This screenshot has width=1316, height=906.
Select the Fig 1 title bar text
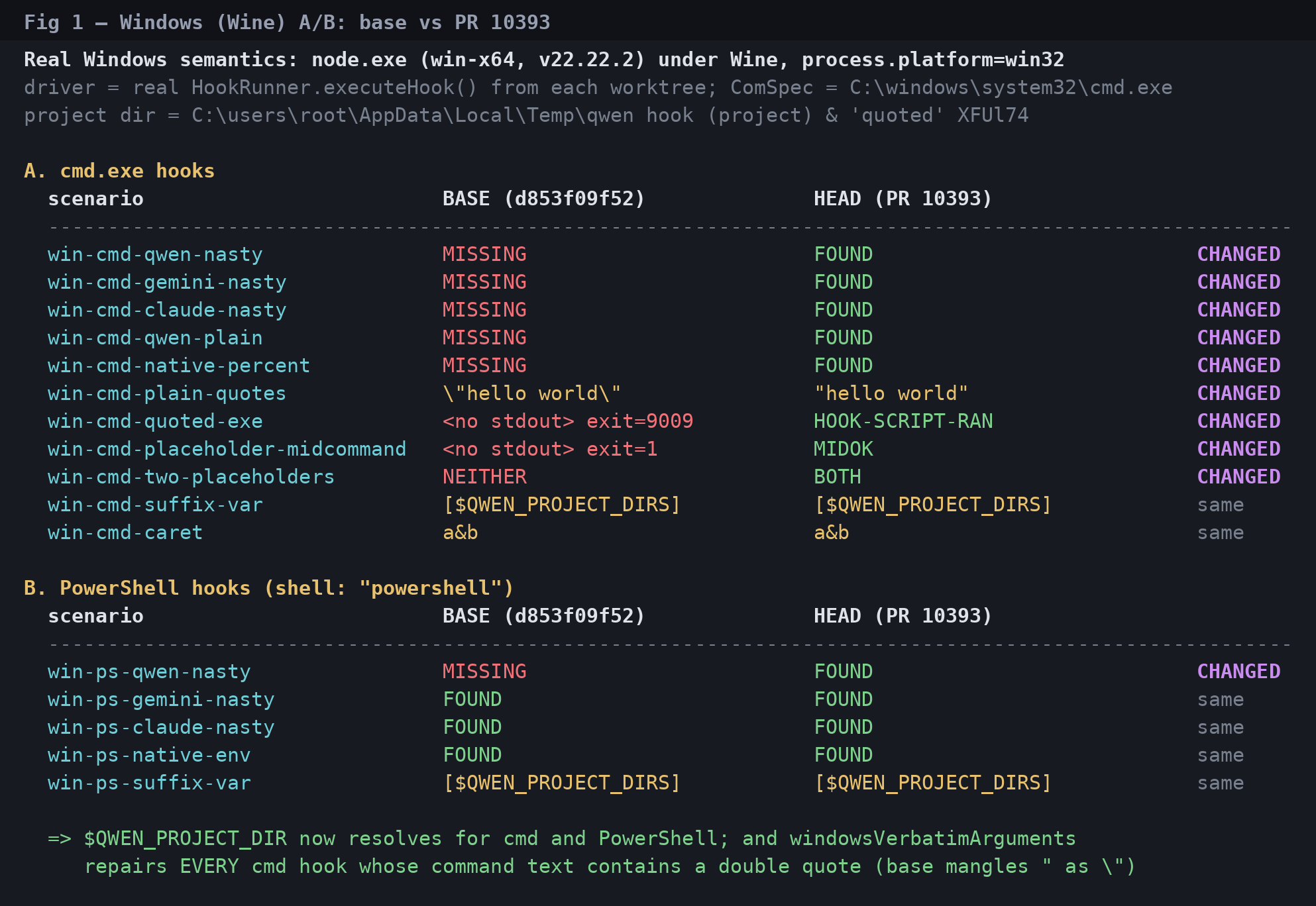287,23
